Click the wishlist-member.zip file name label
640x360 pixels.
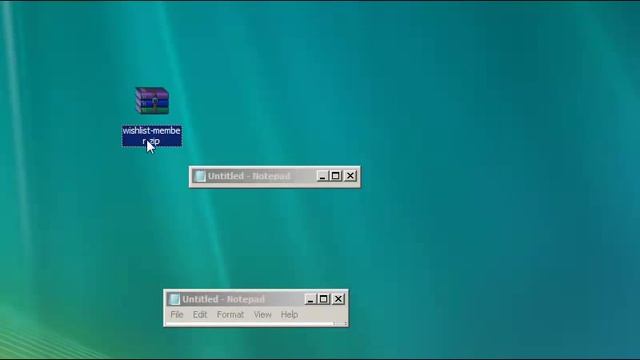point(152,136)
